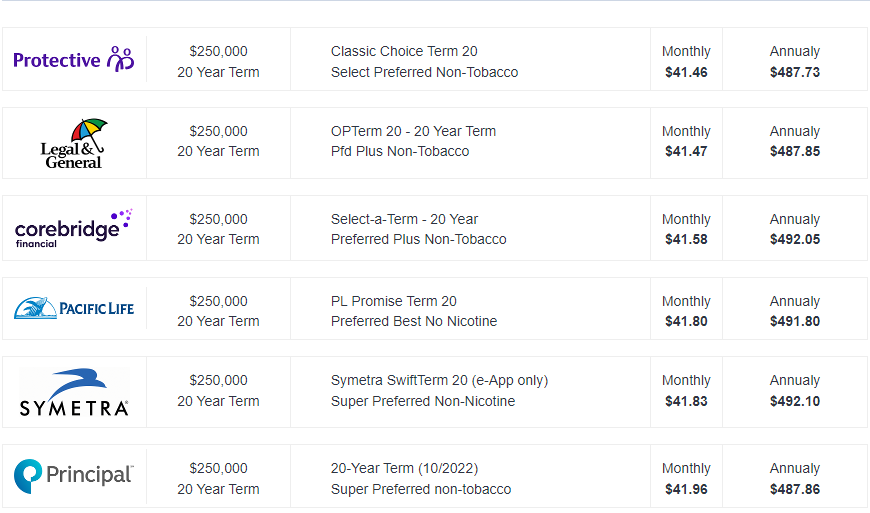Open the PL Promise Term 20 plan
The height and width of the screenshot is (513, 870).
393,301
